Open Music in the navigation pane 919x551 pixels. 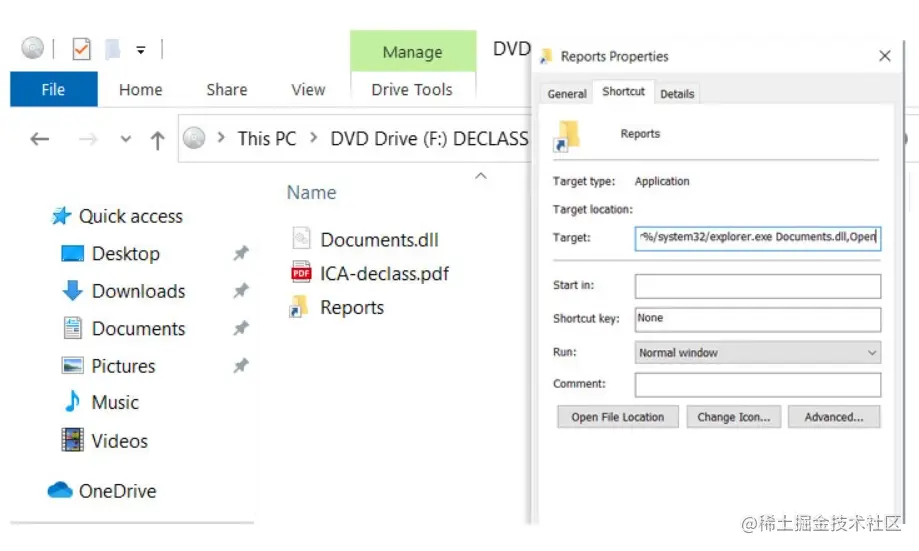pyautogui.click(x=115, y=403)
